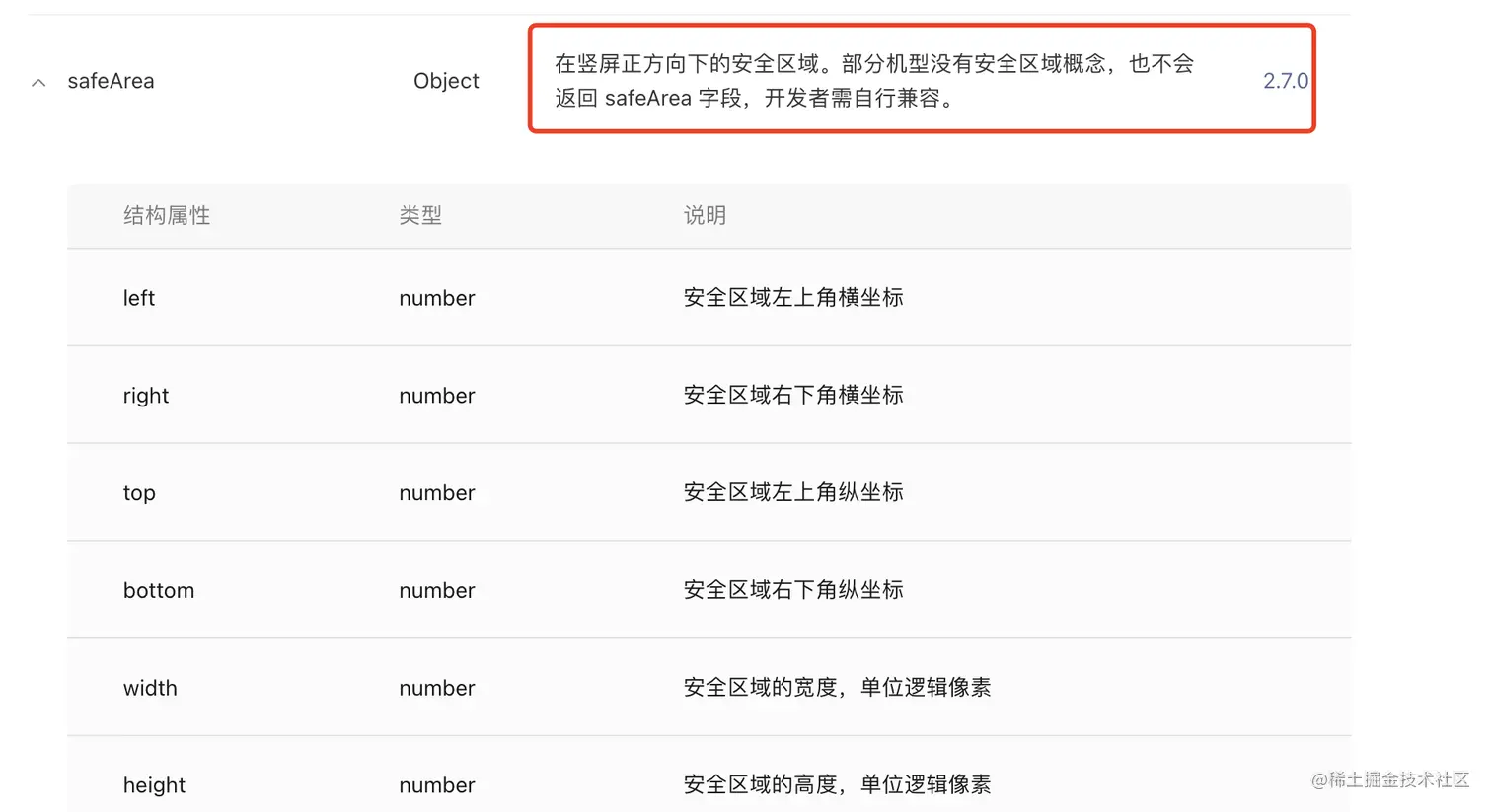Click 安全区域右下角纵坐标 description
Viewport: 1492px width, 812px height.
point(793,589)
